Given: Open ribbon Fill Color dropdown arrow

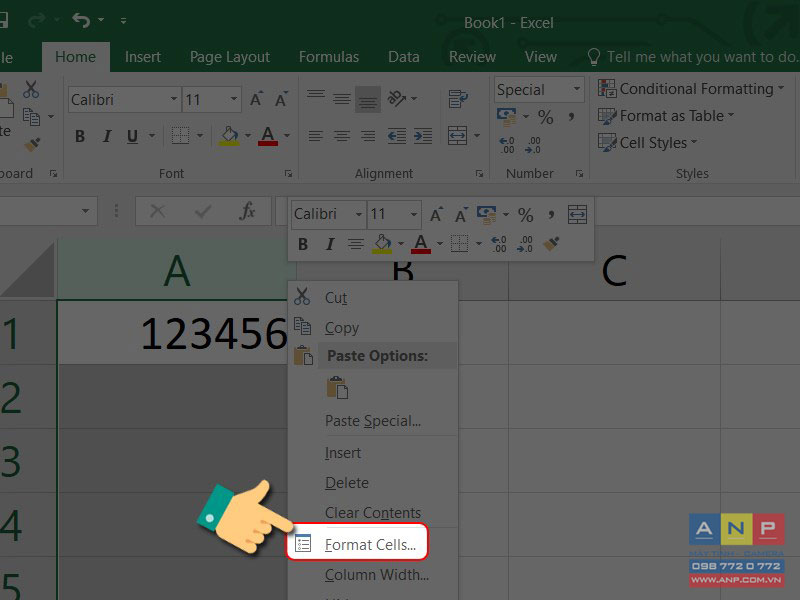Looking at the screenshot, I should tap(247, 136).
